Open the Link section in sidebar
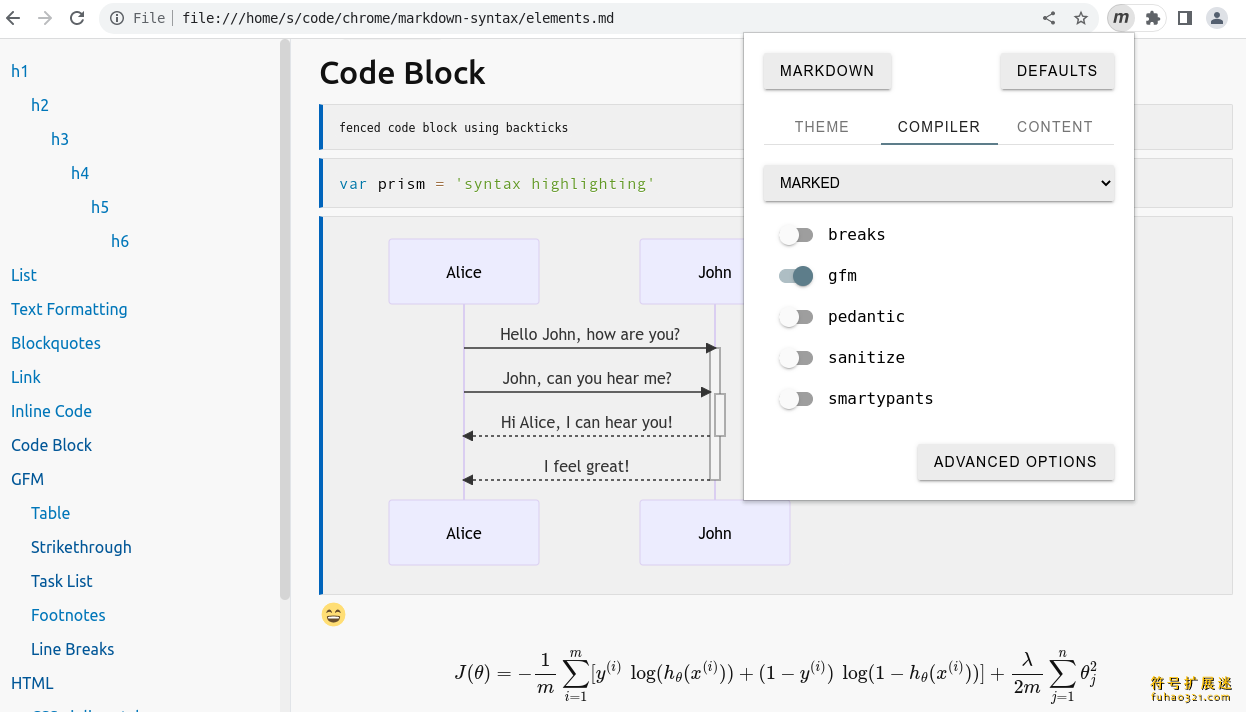This screenshot has height=712, width=1246. point(26,377)
